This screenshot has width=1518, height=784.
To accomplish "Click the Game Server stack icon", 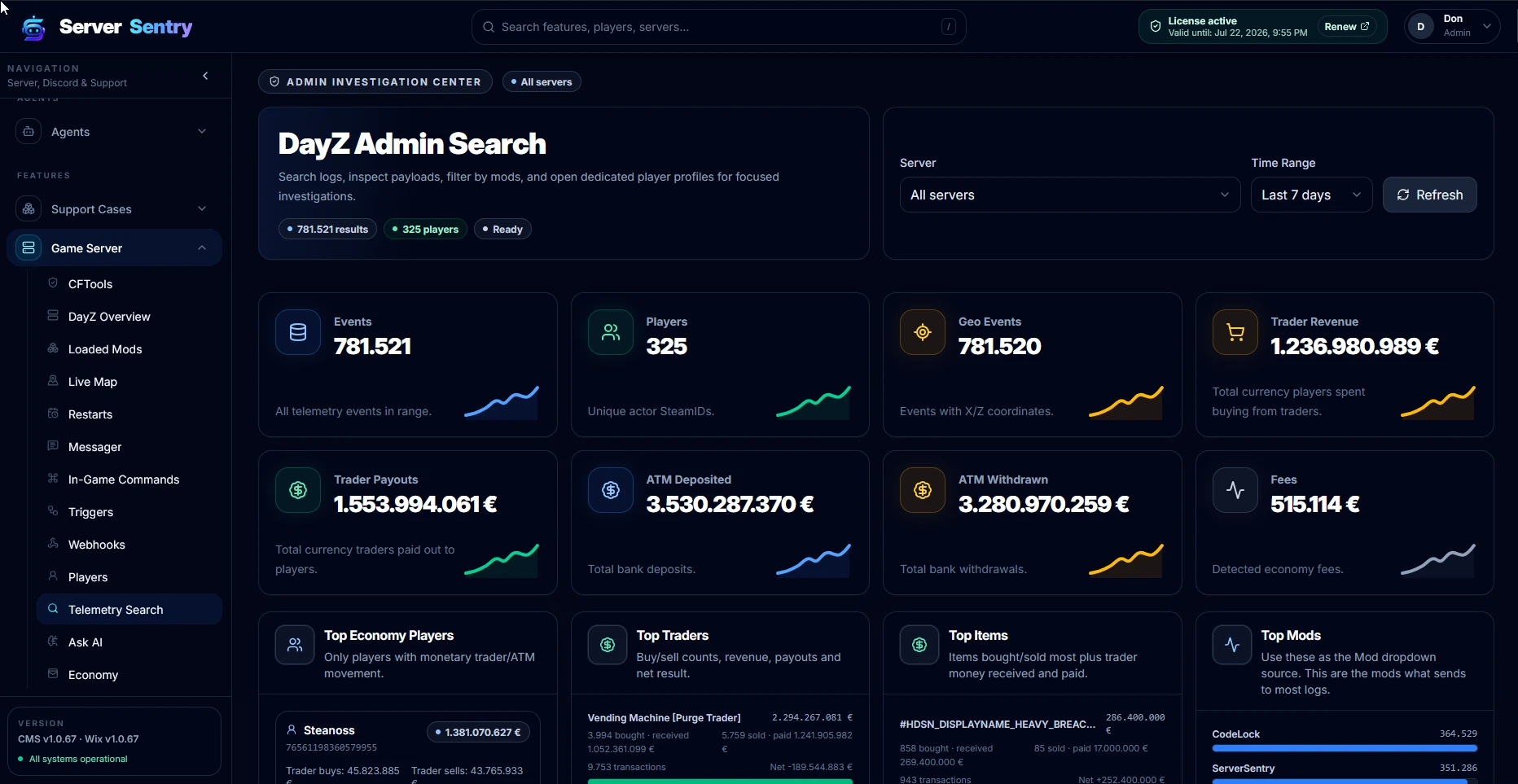I will 29,247.
